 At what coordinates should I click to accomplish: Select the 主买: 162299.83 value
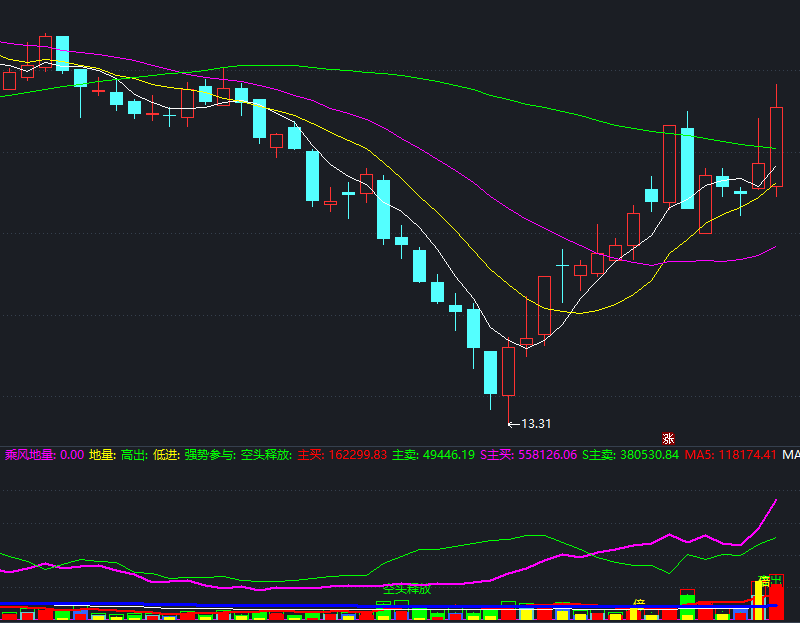[342, 455]
